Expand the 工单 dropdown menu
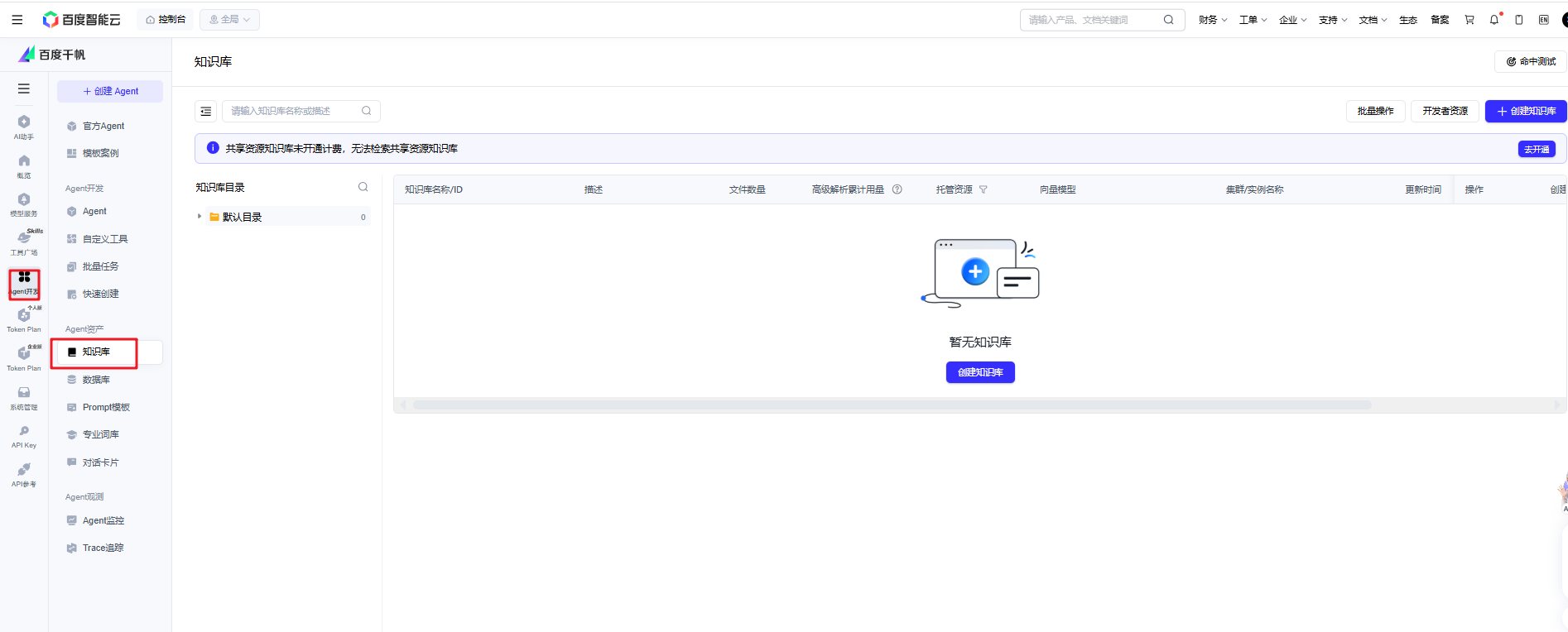Viewport: 1568px width, 632px height. (x=1253, y=20)
